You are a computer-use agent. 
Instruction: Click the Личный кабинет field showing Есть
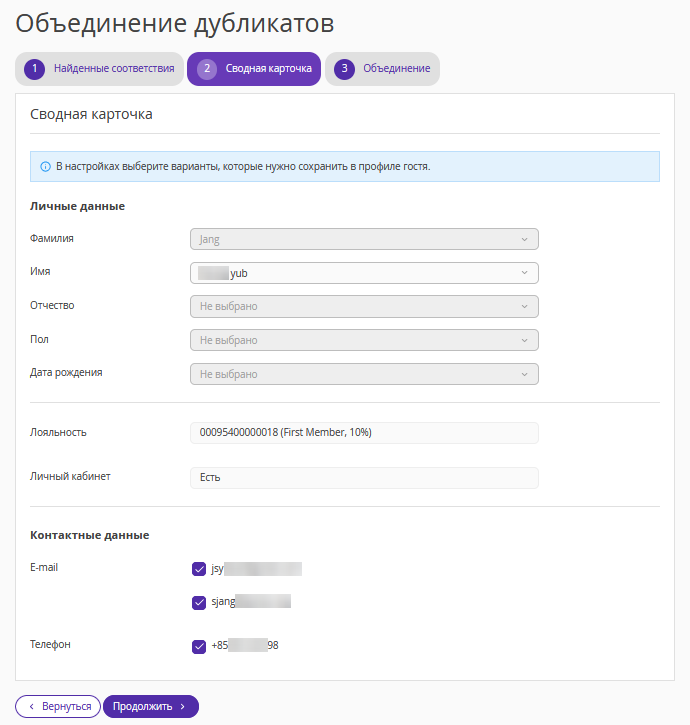(364, 477)
